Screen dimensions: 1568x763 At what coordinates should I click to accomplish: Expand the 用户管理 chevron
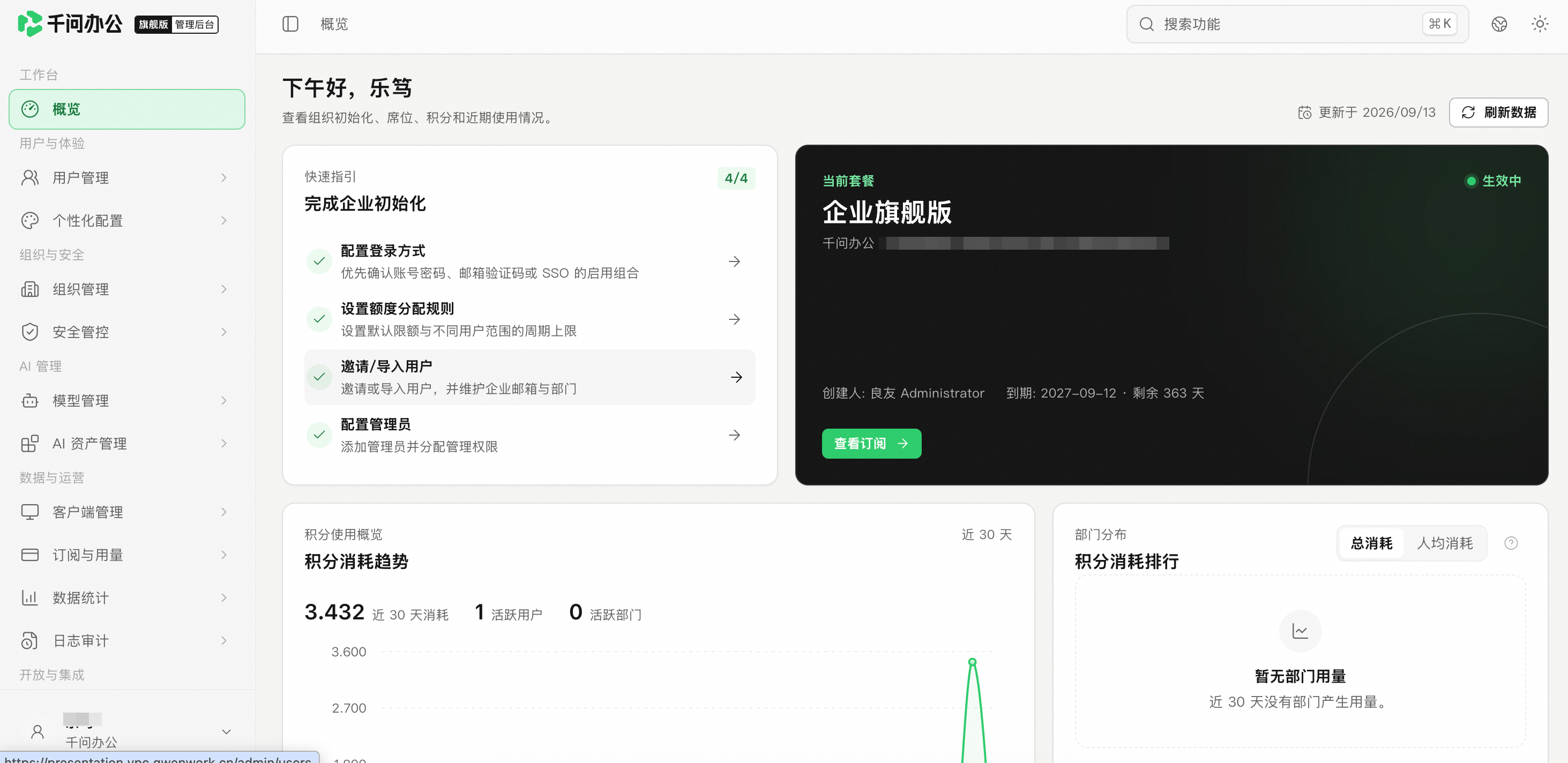click(224, 178)
